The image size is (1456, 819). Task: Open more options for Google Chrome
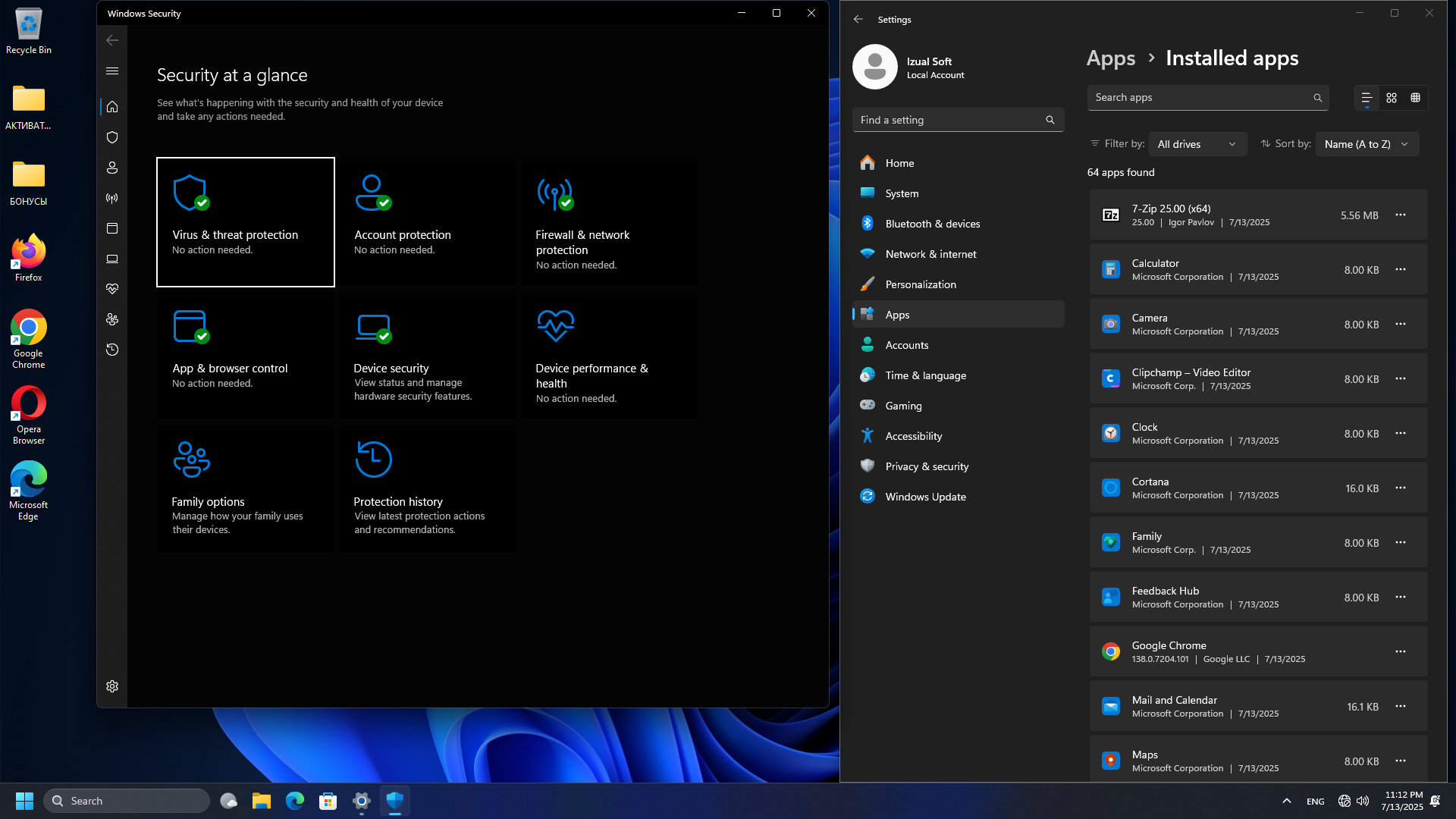pyautogui.click(x=1401, y=652)
